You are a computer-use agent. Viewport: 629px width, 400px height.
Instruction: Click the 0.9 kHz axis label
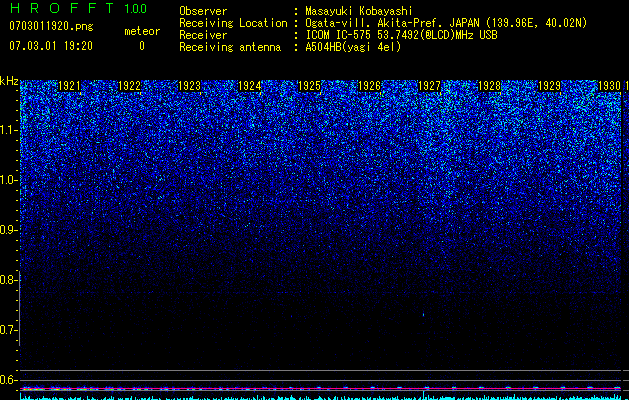(8, 230)
